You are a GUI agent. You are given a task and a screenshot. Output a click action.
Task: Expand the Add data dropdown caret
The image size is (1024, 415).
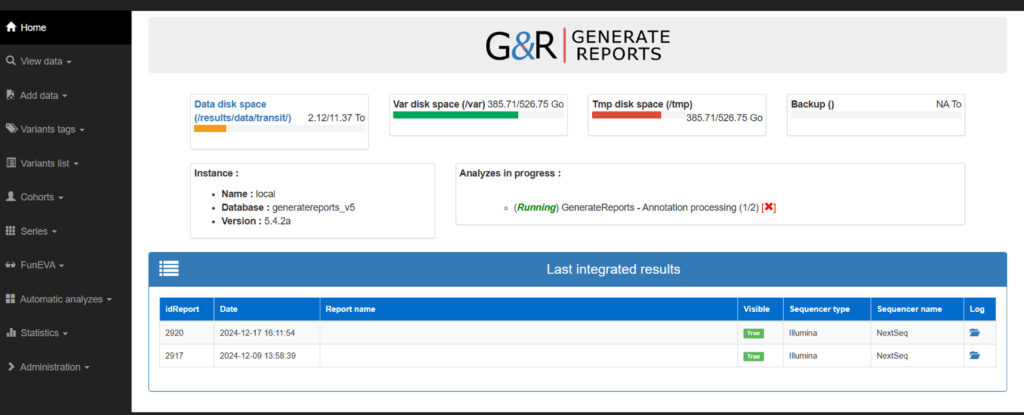coord(65,96)
